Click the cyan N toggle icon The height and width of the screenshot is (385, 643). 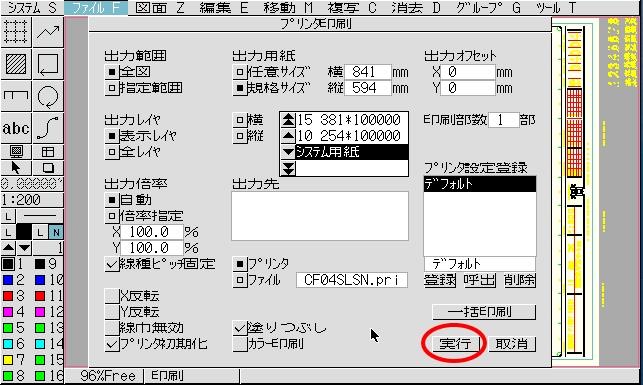56,232
